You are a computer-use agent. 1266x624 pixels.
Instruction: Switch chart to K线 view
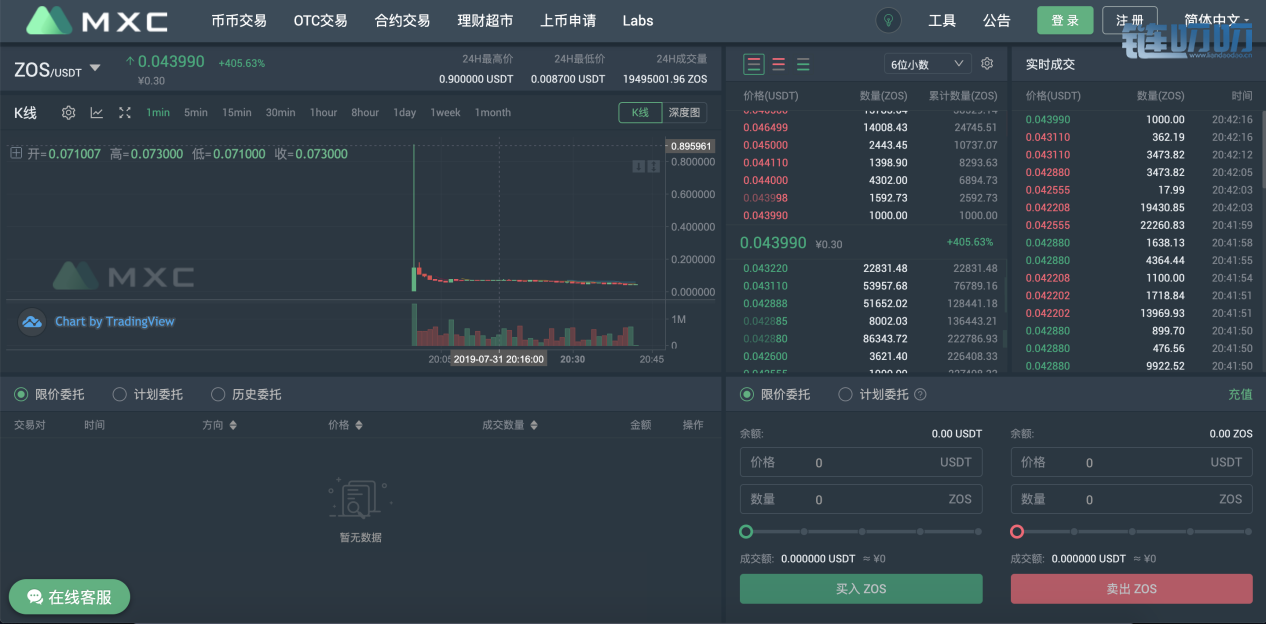(640, 113)
